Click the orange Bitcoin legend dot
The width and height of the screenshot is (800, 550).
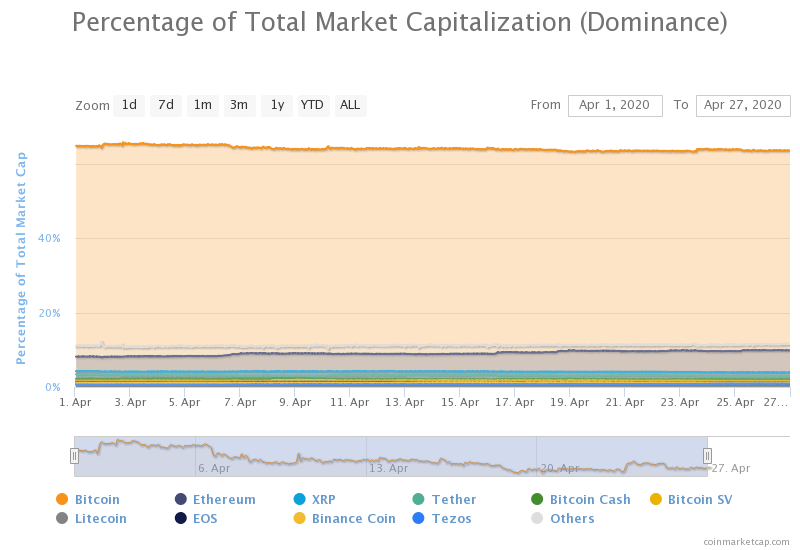coord(62,499)
